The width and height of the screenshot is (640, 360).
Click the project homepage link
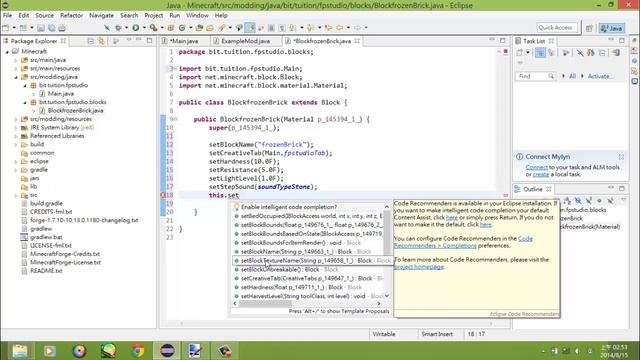419,267
